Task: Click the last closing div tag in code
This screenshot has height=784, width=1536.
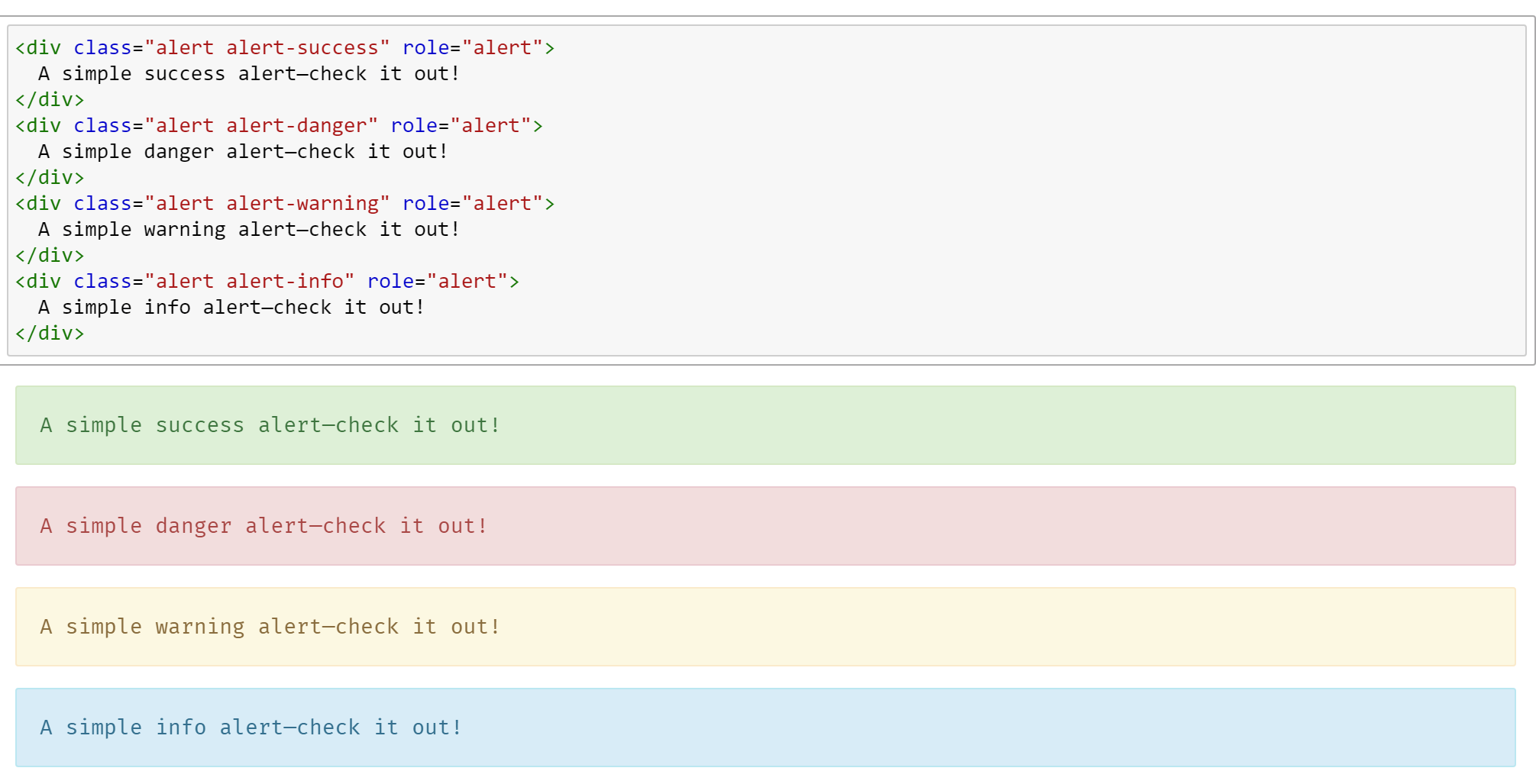Action: click(x=50, y=334)
